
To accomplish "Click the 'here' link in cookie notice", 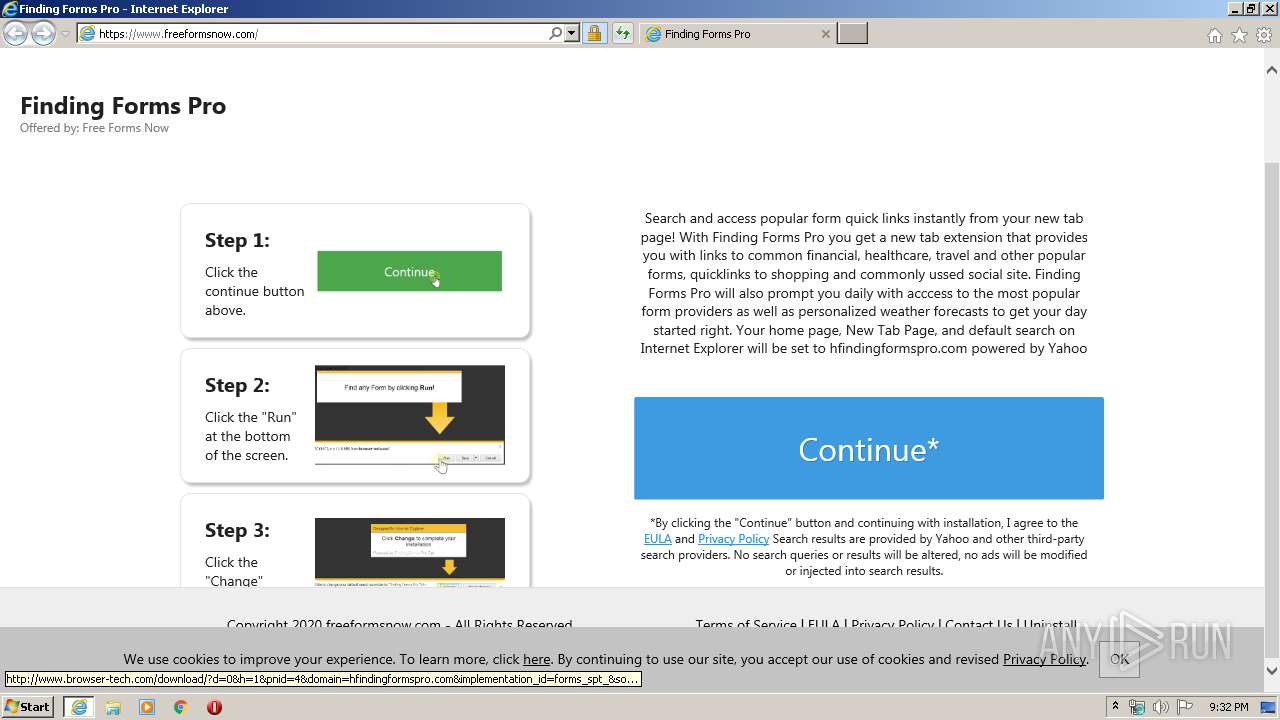I will (x=537, y=659).
